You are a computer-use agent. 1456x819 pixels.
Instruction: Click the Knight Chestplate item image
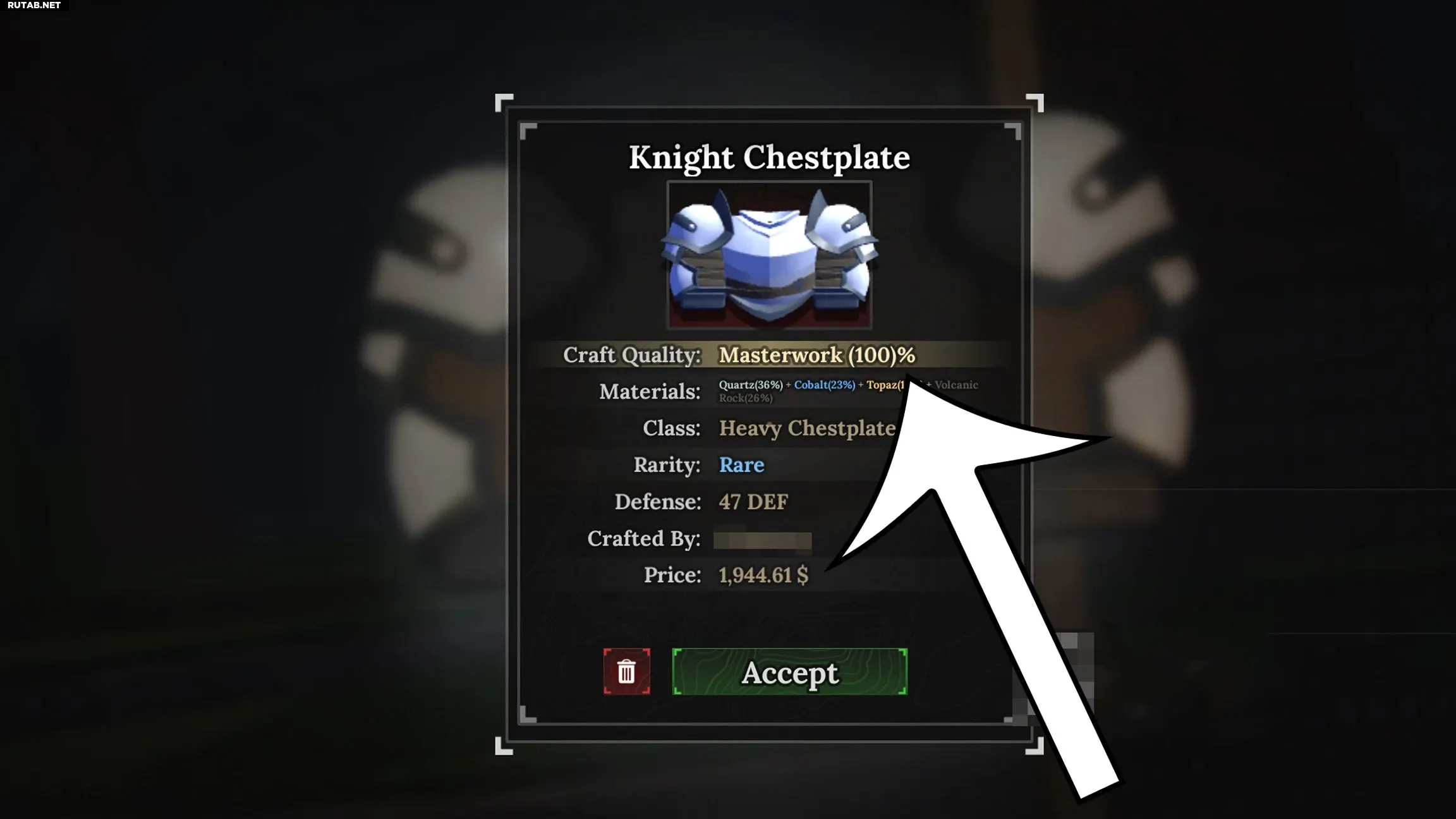pos(769,255)
